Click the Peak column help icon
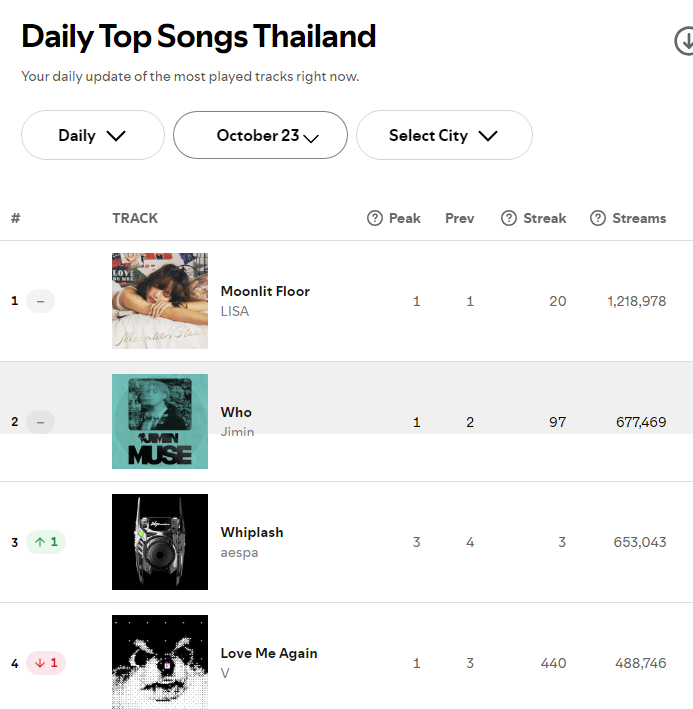This screenshot has height=709, width=693. [375, 218]
